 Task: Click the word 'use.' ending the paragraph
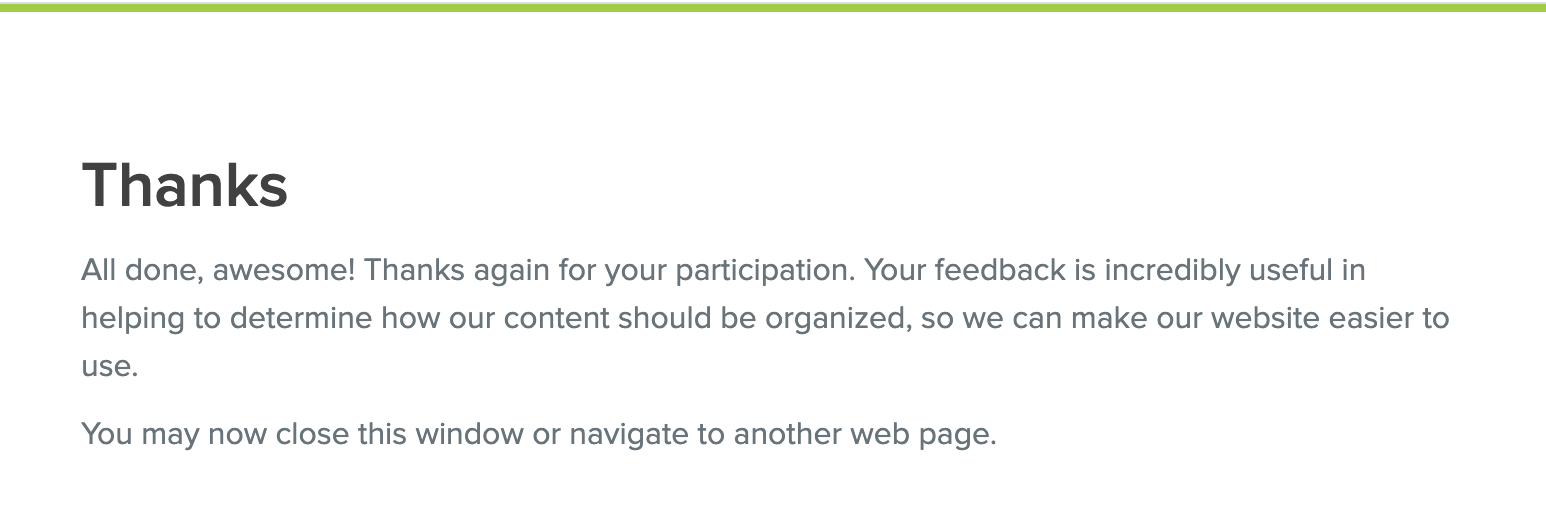(109, 367)
